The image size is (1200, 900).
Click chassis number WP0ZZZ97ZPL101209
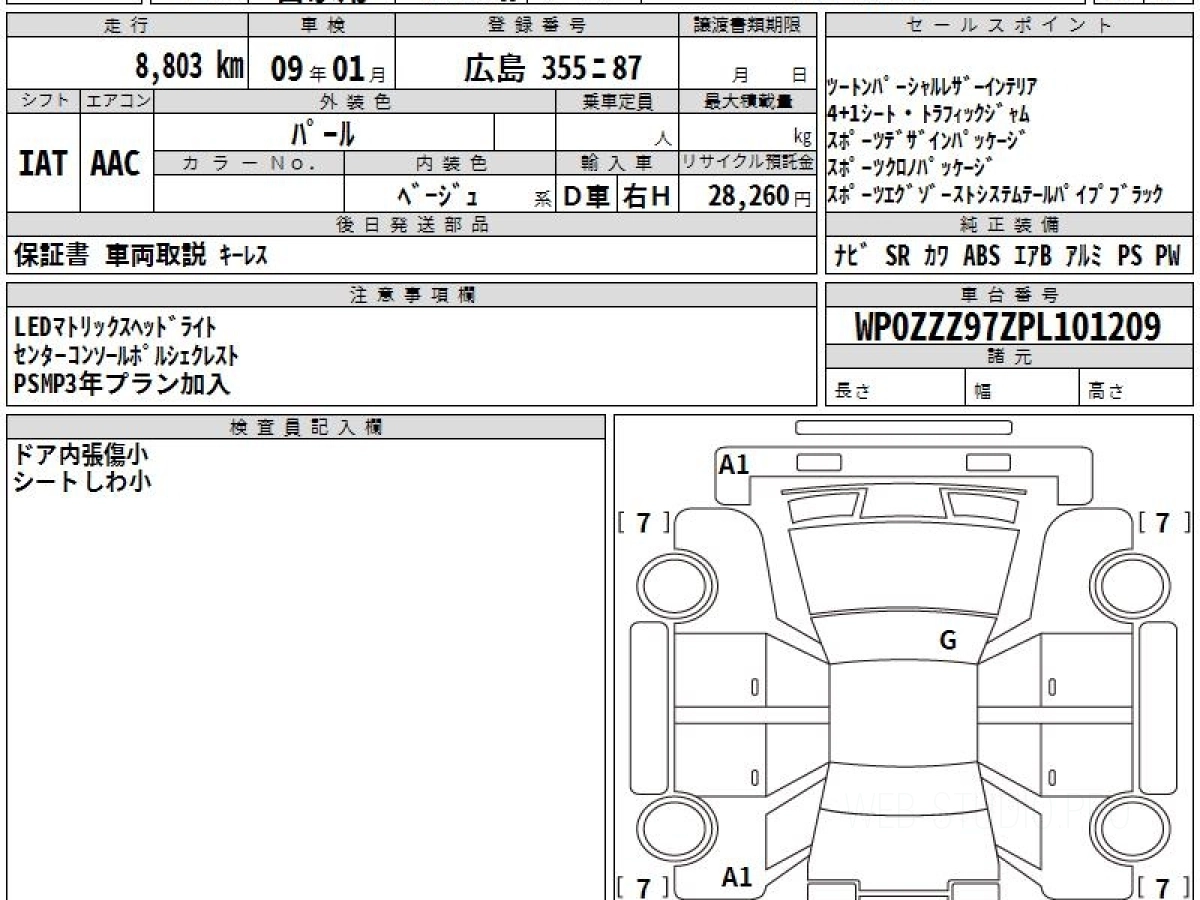pyautogui.click(x=1008, y=326)
